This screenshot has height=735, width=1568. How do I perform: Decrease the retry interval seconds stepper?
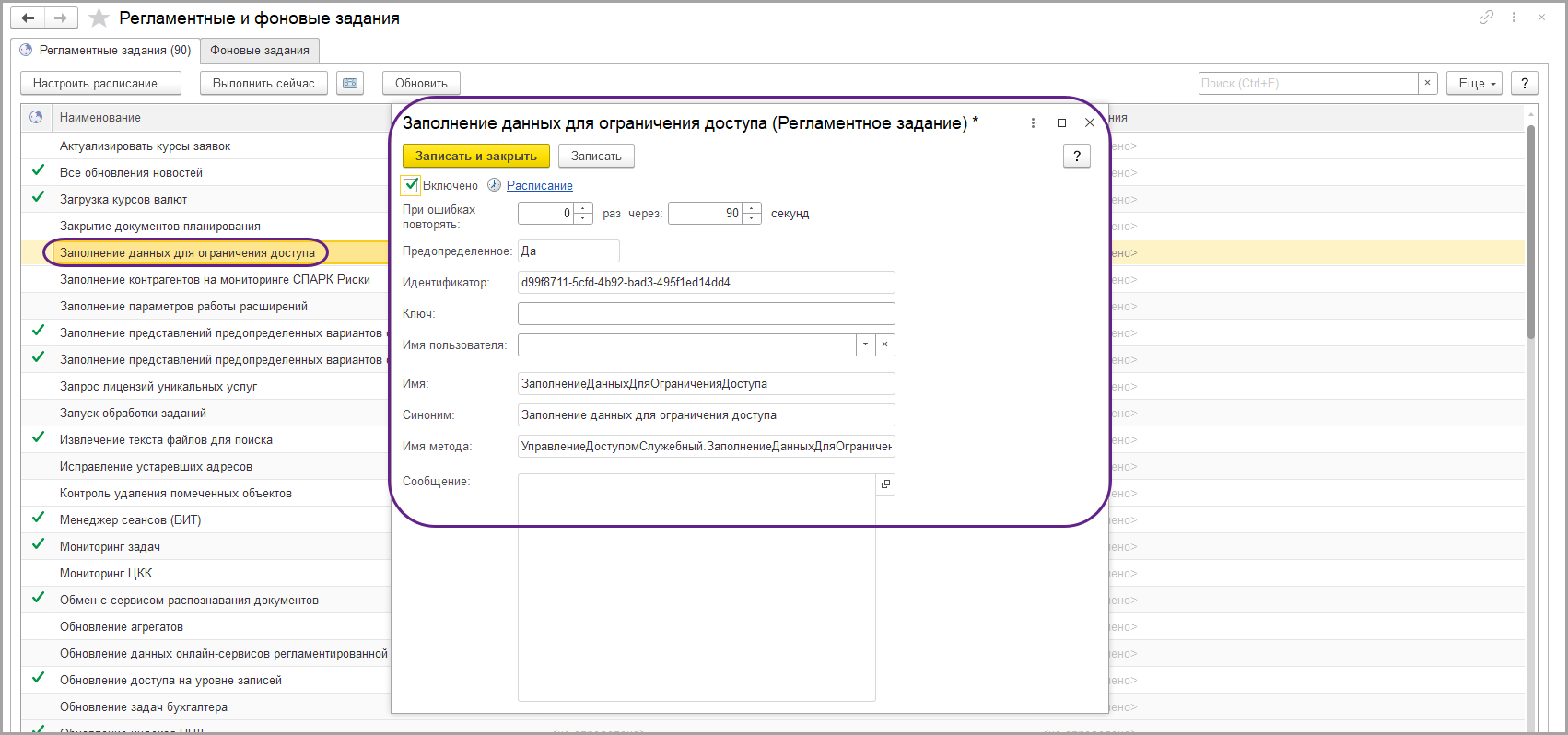752,218
